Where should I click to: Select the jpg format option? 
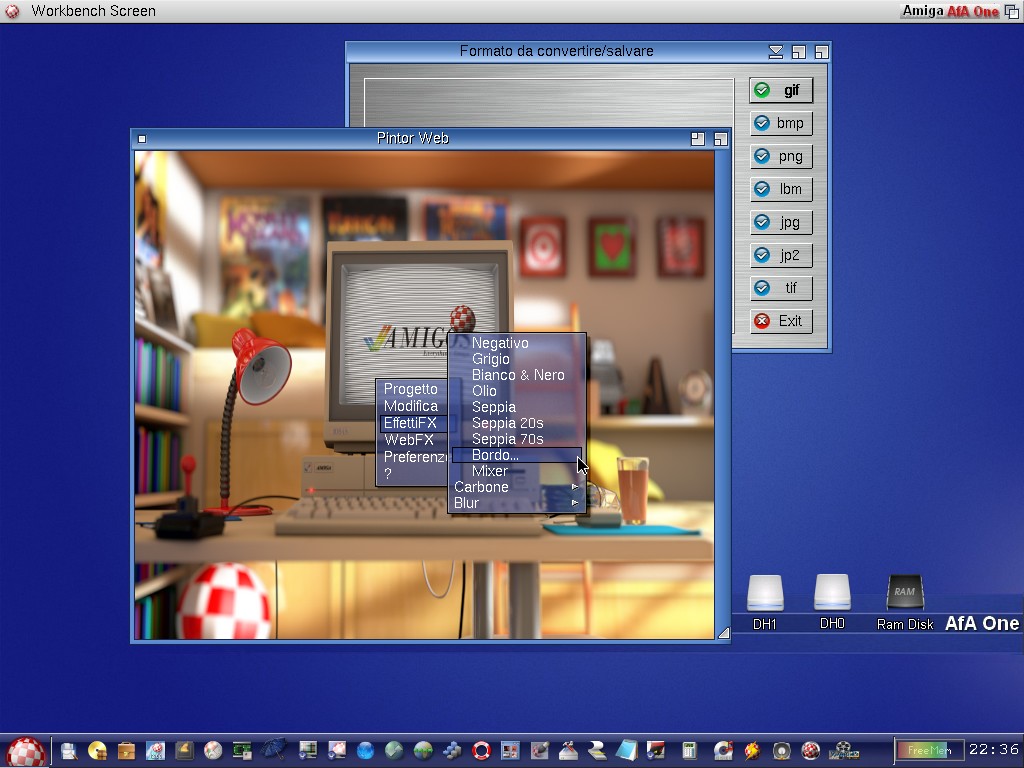(780, 222)
